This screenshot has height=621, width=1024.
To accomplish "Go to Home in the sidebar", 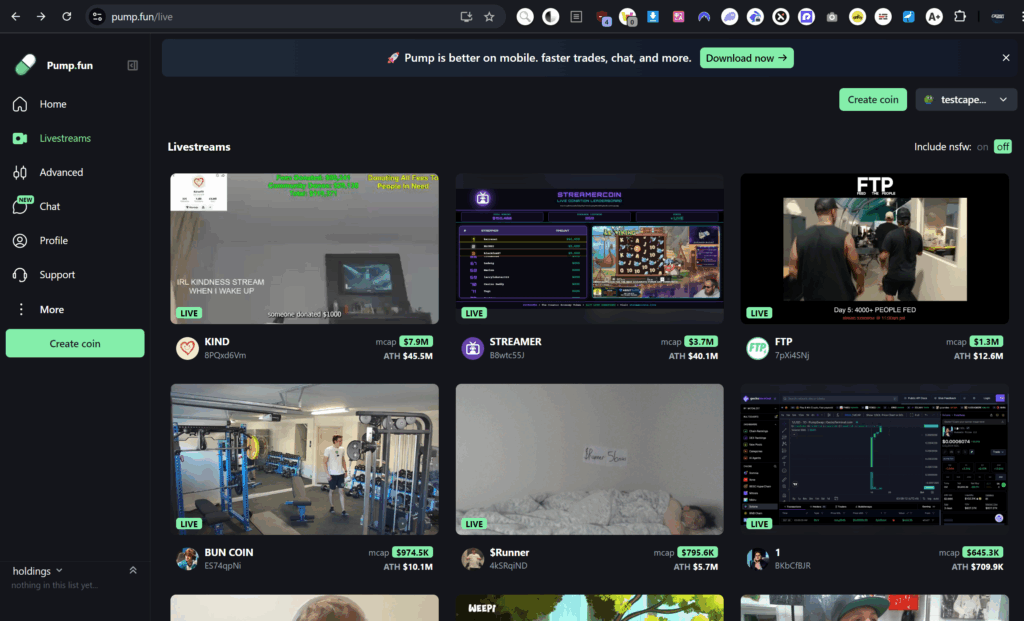I will pyautogui.click(x=53, y=104).
